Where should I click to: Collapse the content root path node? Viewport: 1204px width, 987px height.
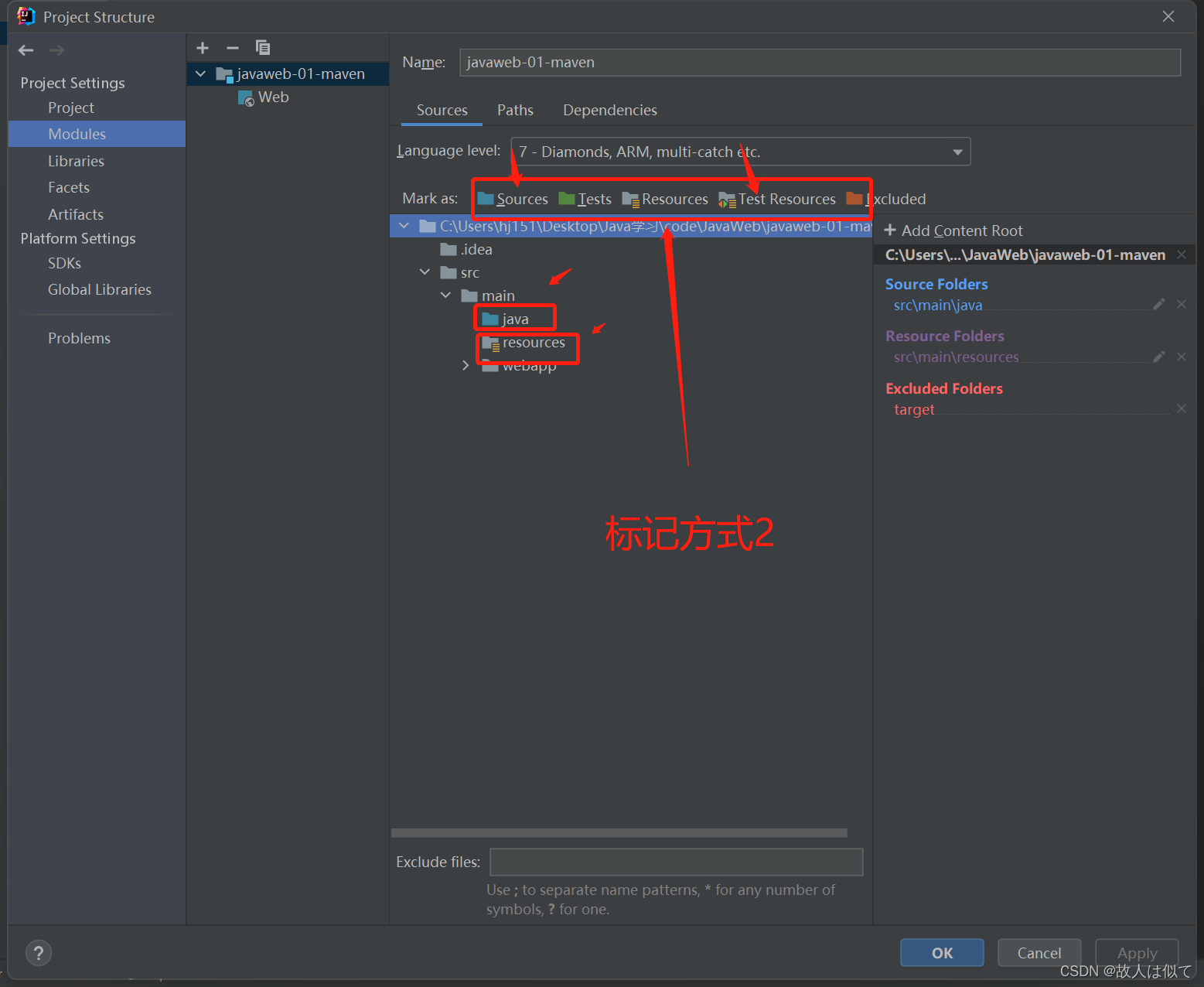pyautogui.click(x=404, y=226)
